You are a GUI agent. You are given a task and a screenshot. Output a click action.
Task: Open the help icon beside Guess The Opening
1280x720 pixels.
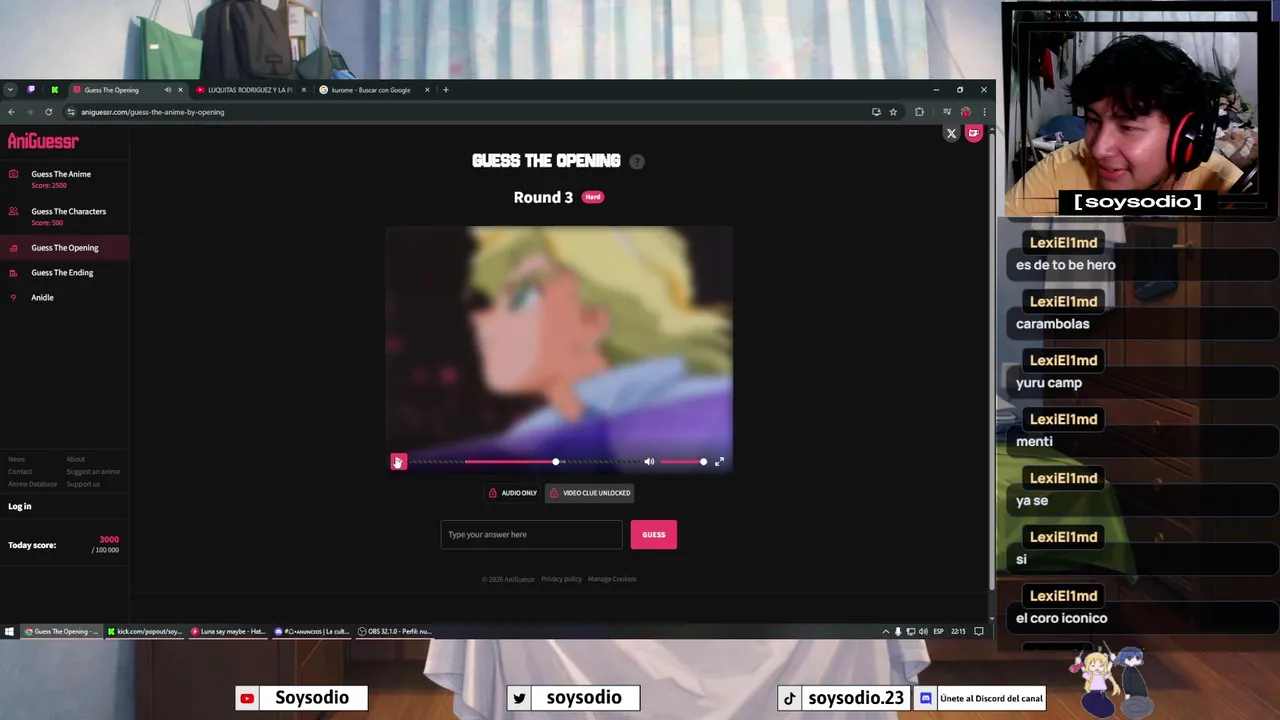click(x=637, y=161)
